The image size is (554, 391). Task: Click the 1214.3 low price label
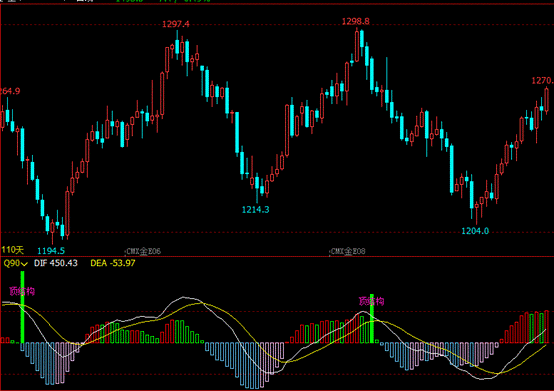coord(255,210)
